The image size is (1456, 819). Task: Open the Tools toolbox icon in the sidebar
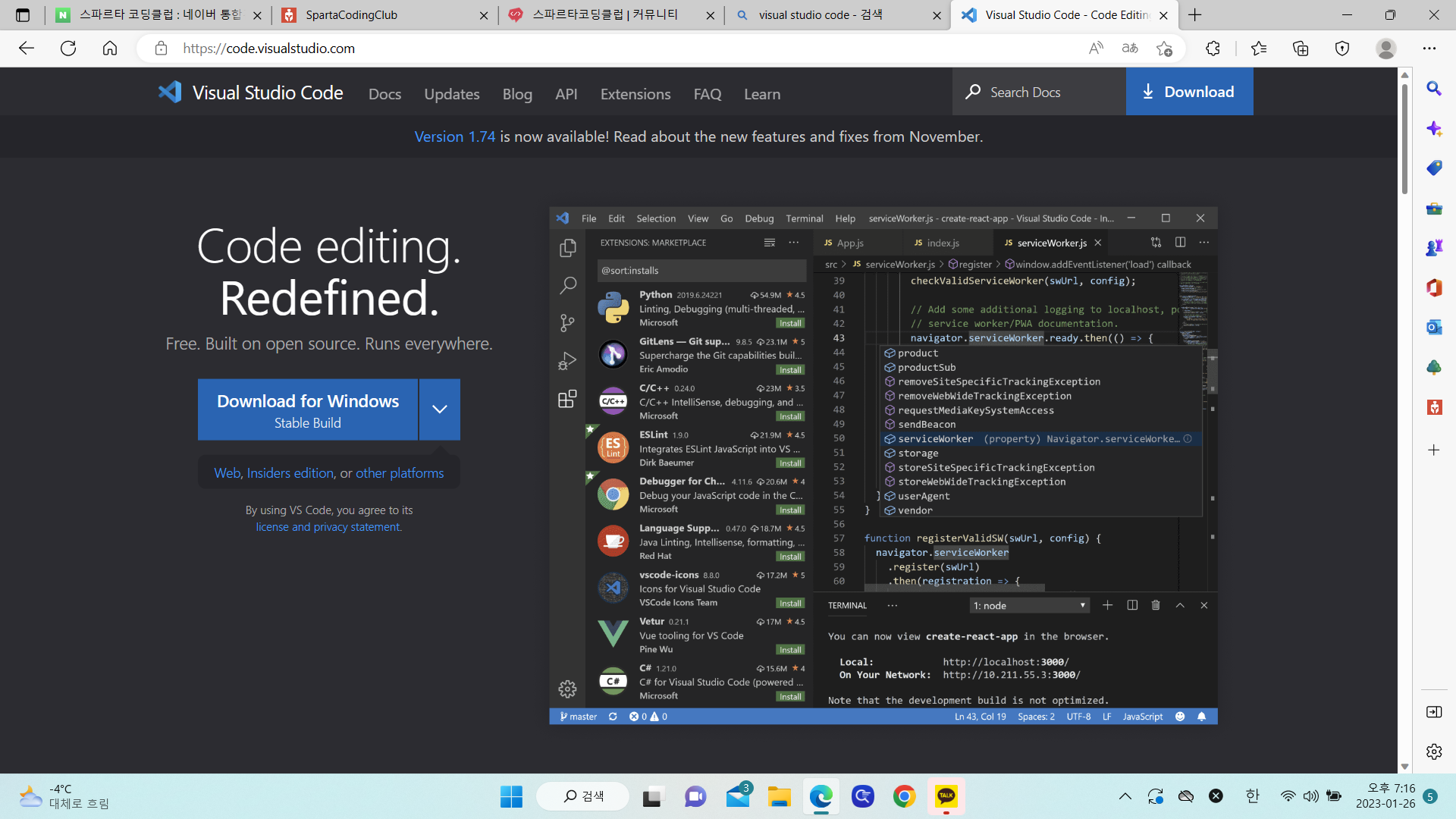[x=1433, y=208]
